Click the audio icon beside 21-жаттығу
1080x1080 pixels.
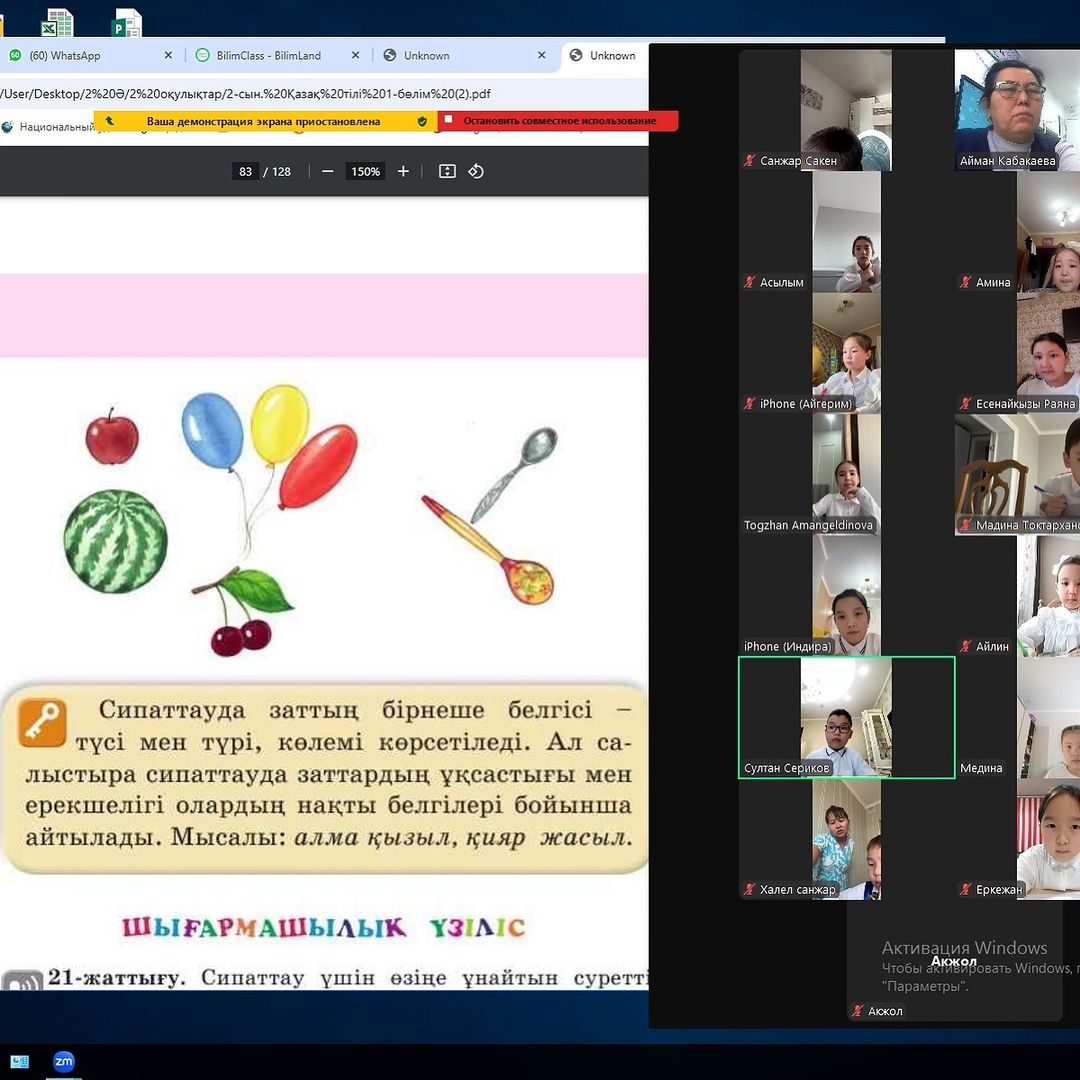[22, 980]
